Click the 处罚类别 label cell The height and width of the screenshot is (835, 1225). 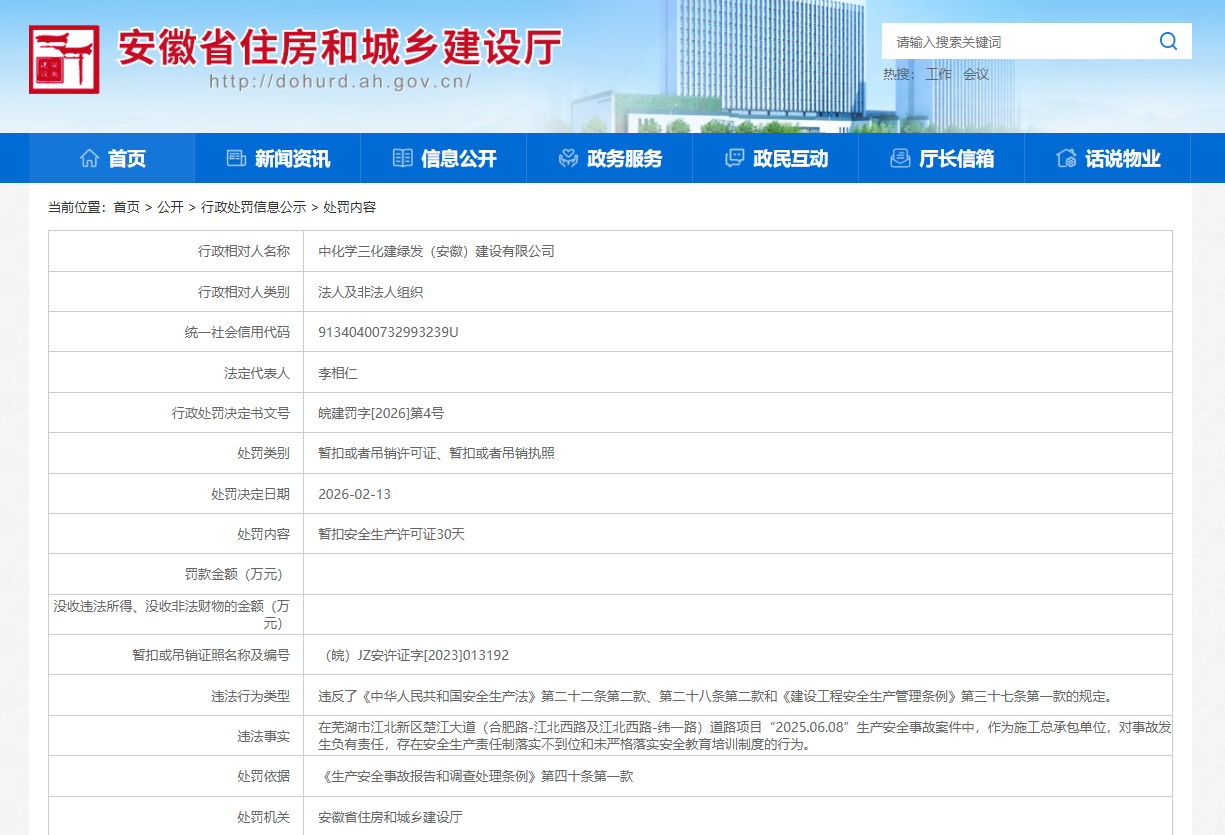tap(176, 453)
